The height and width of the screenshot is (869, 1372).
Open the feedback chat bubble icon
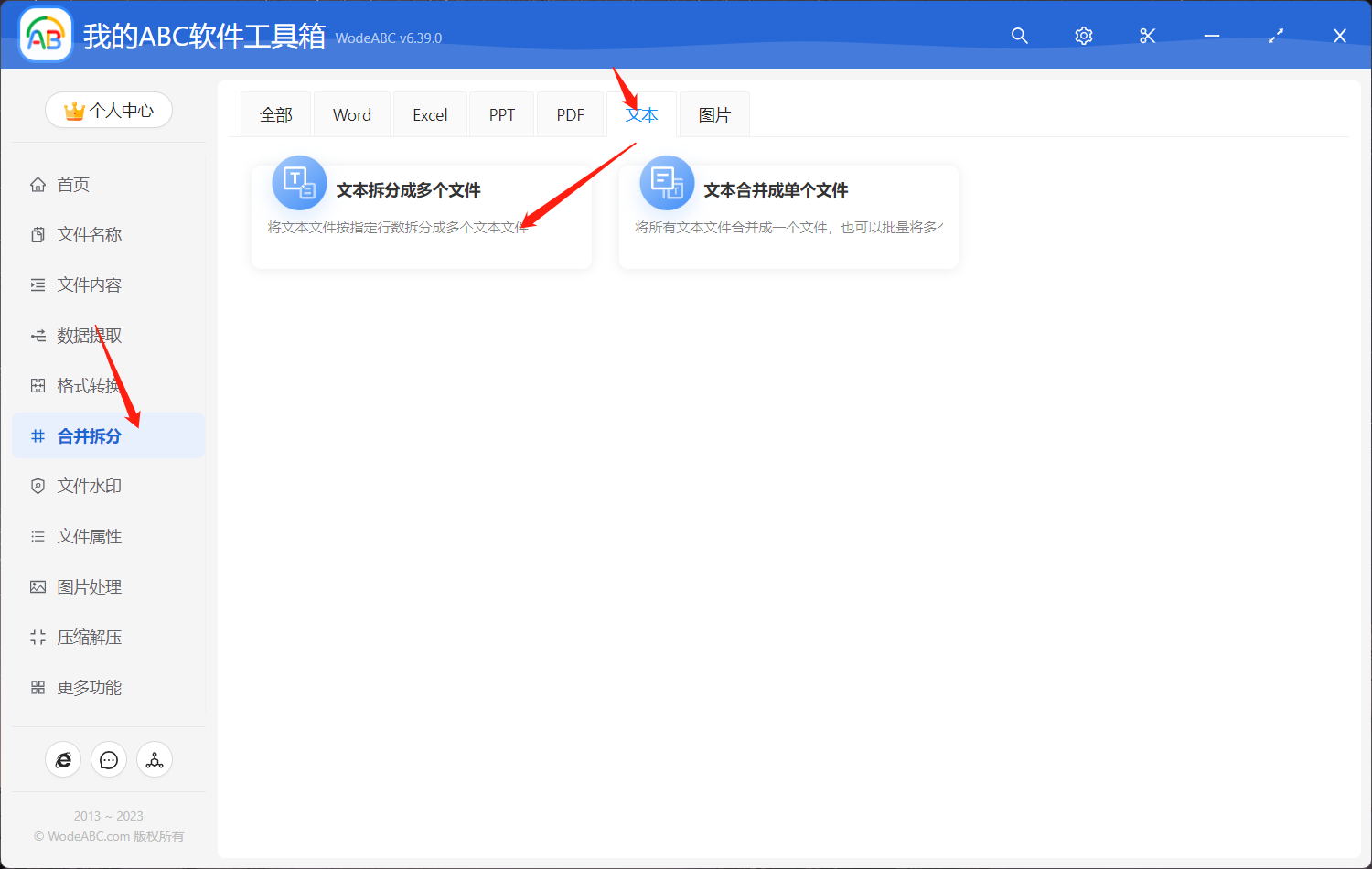pos(109,759)
